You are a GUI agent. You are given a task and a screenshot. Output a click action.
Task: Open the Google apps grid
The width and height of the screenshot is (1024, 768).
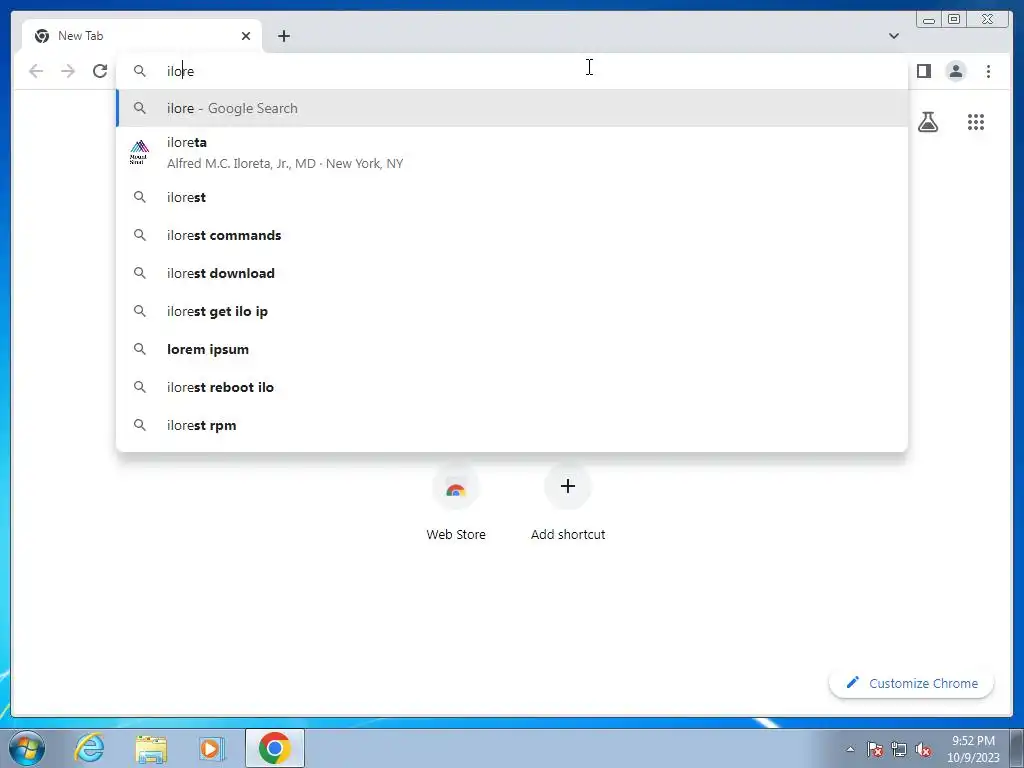(x=976, y=122)
